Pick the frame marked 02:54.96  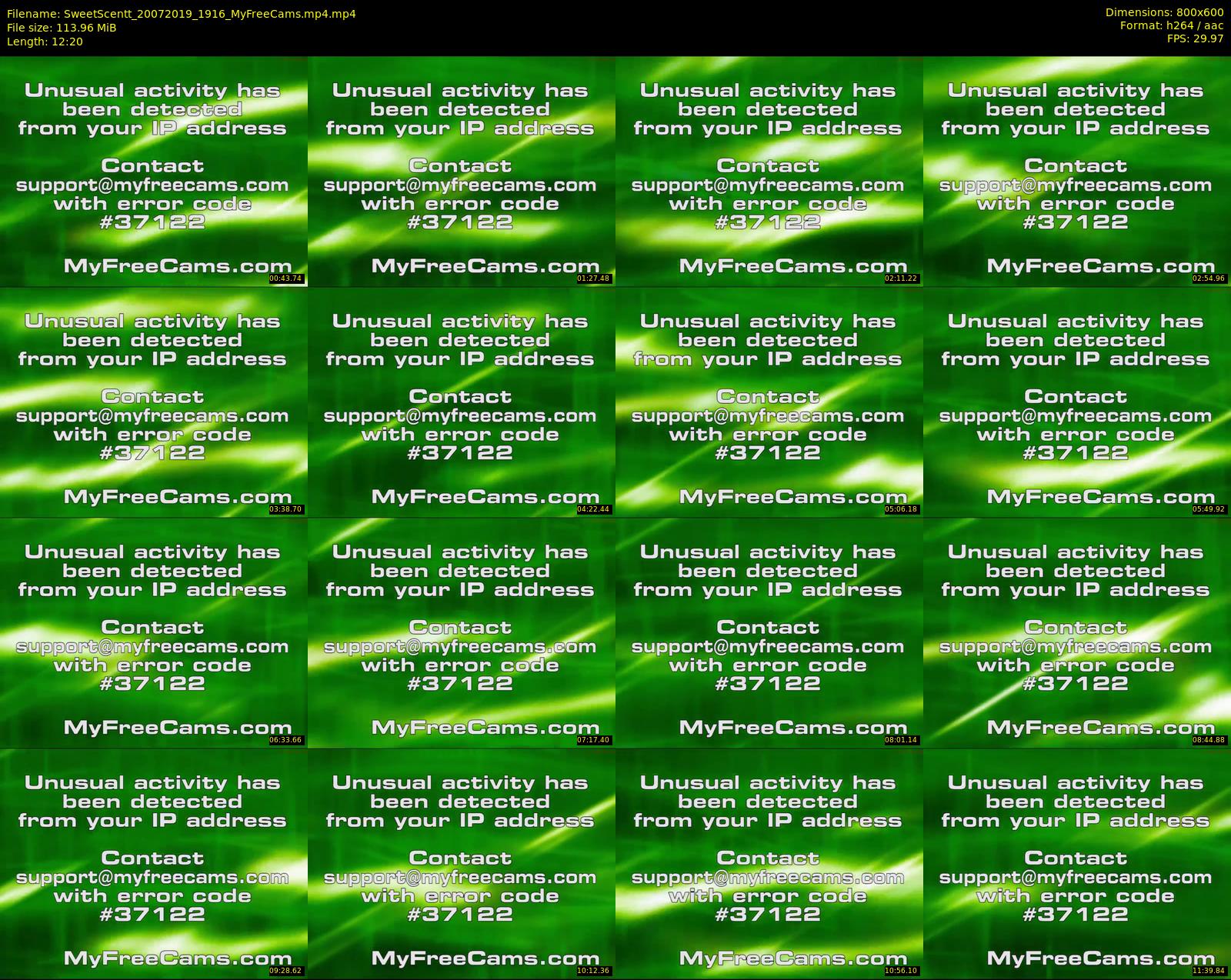click(x=1077, y=172)
